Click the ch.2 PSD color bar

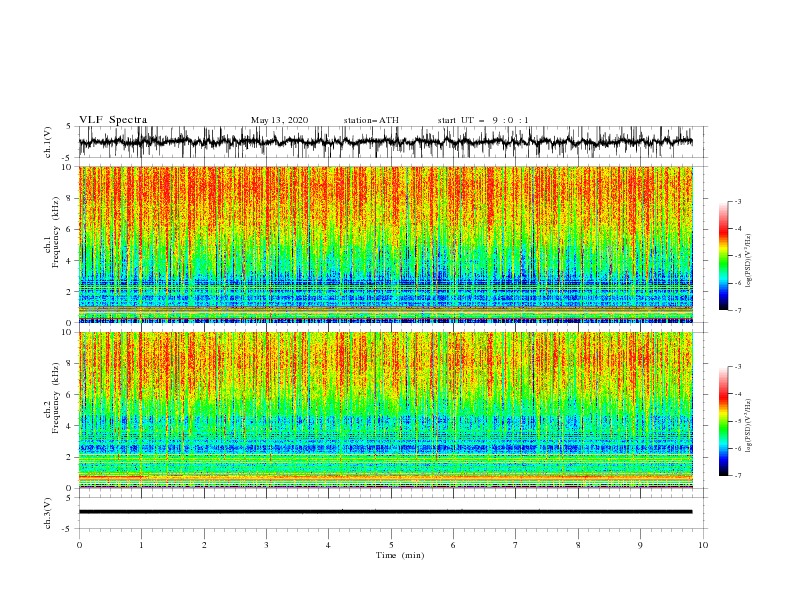(723, 421)
